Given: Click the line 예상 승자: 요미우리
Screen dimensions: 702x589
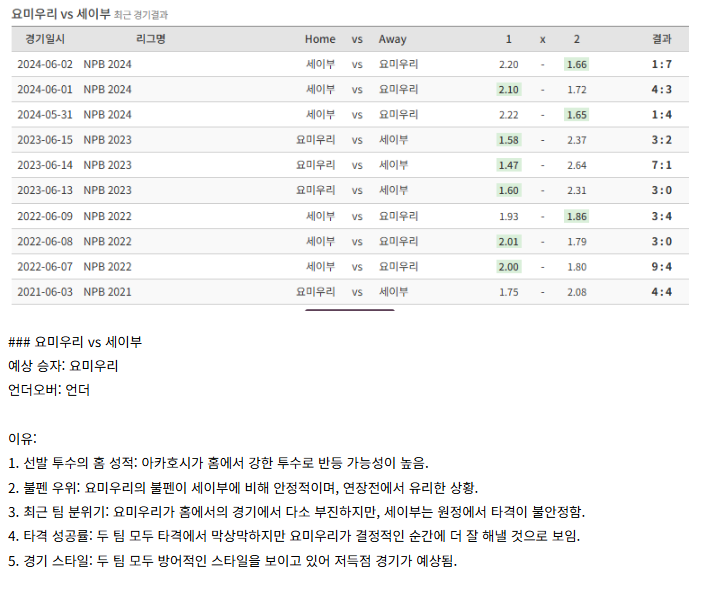Looking at the screenshot, I should (x=63, y=366).
